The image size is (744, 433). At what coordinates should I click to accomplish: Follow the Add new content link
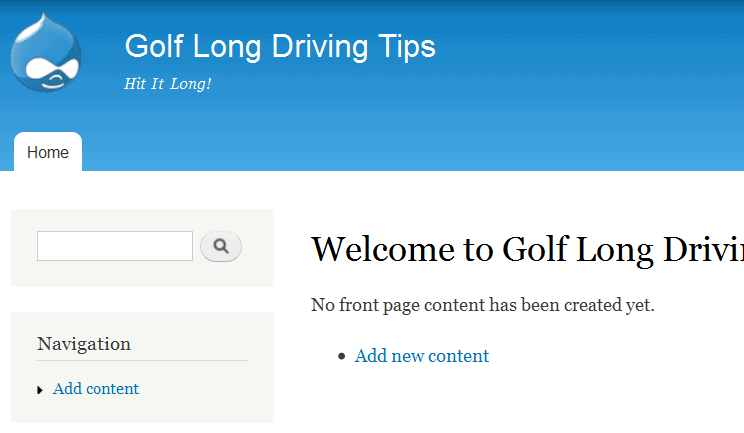pyautogui.click(x=421, y=356)
